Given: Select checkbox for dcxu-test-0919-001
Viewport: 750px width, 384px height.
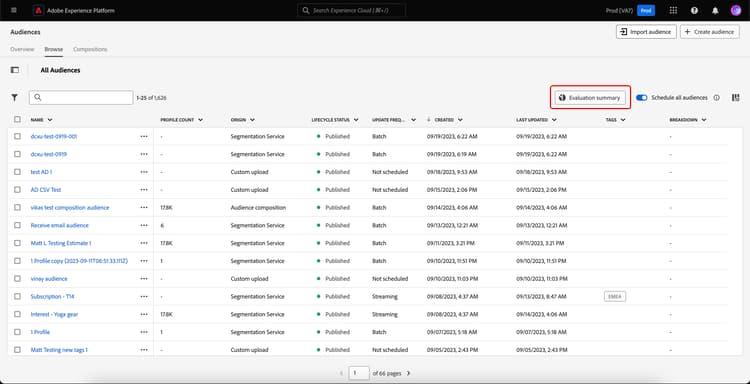Looking at the screenshot, I should pos(17,136).
